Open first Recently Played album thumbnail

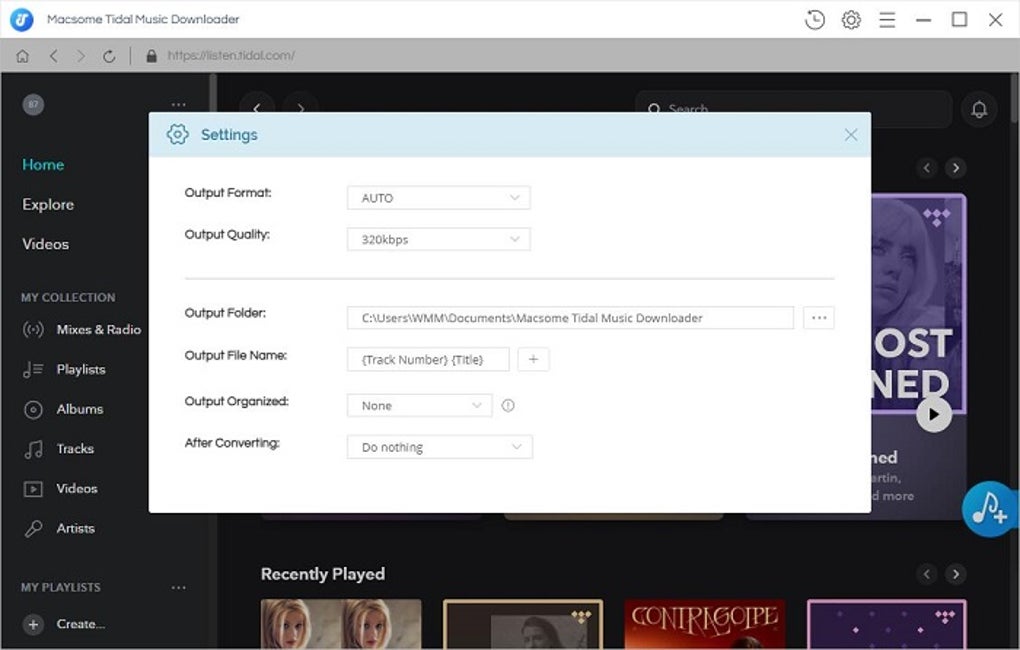pos(341,624)
